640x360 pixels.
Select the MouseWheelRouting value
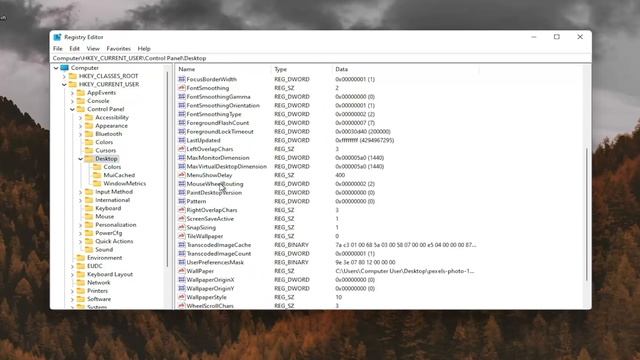[x=215, y=184]
